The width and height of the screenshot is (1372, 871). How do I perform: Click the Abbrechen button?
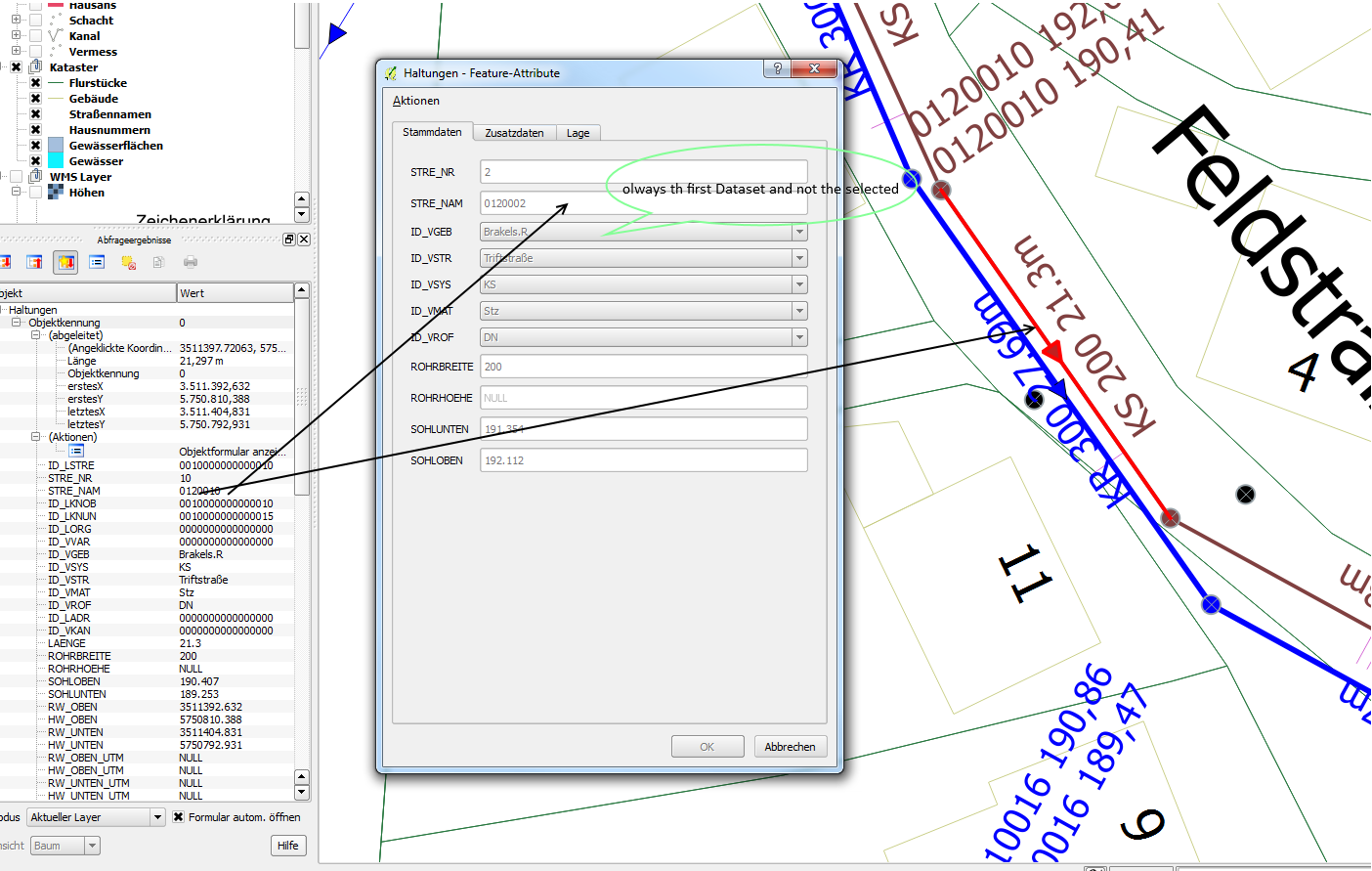(x=790, y=747)
